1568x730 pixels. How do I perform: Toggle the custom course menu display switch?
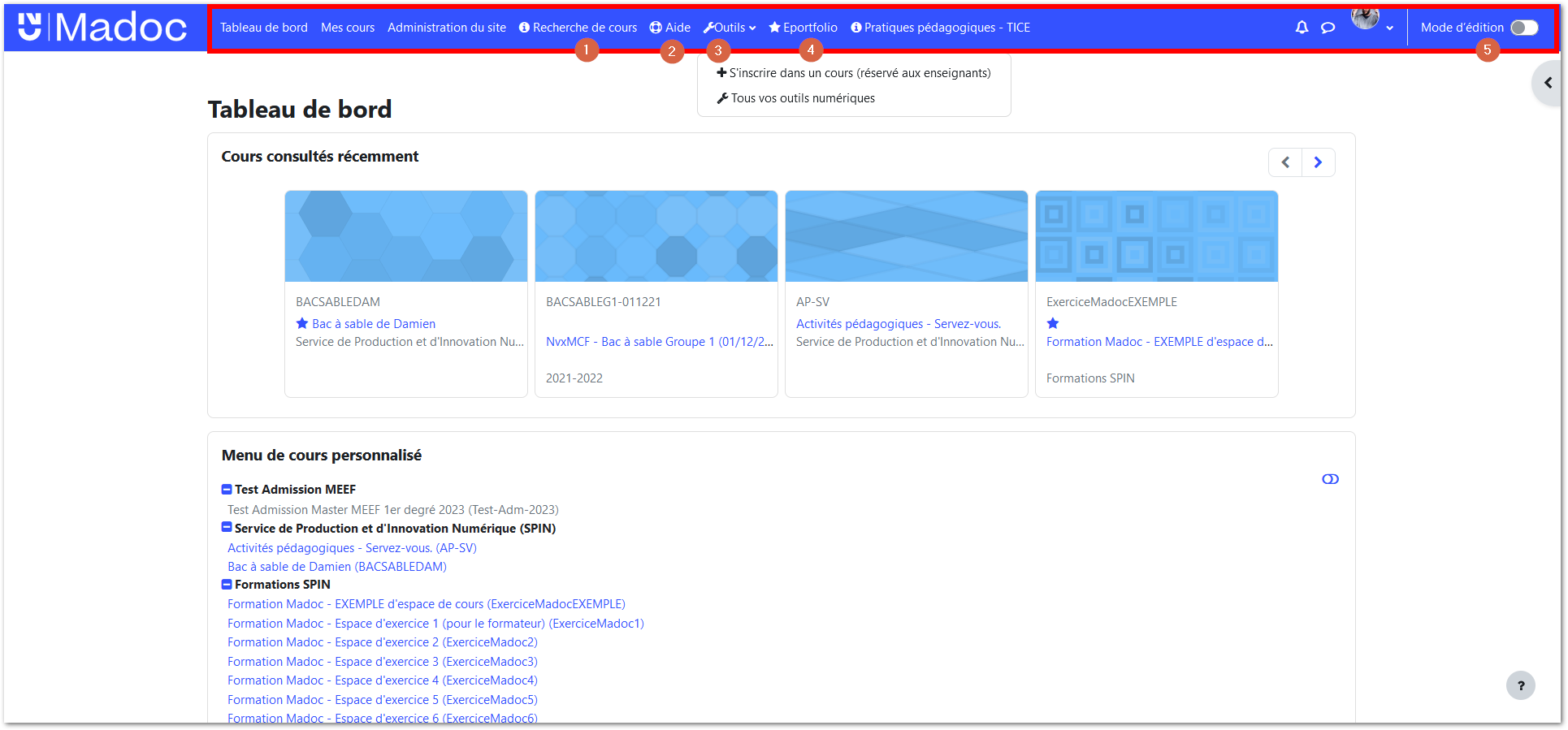click(1330, 479)
